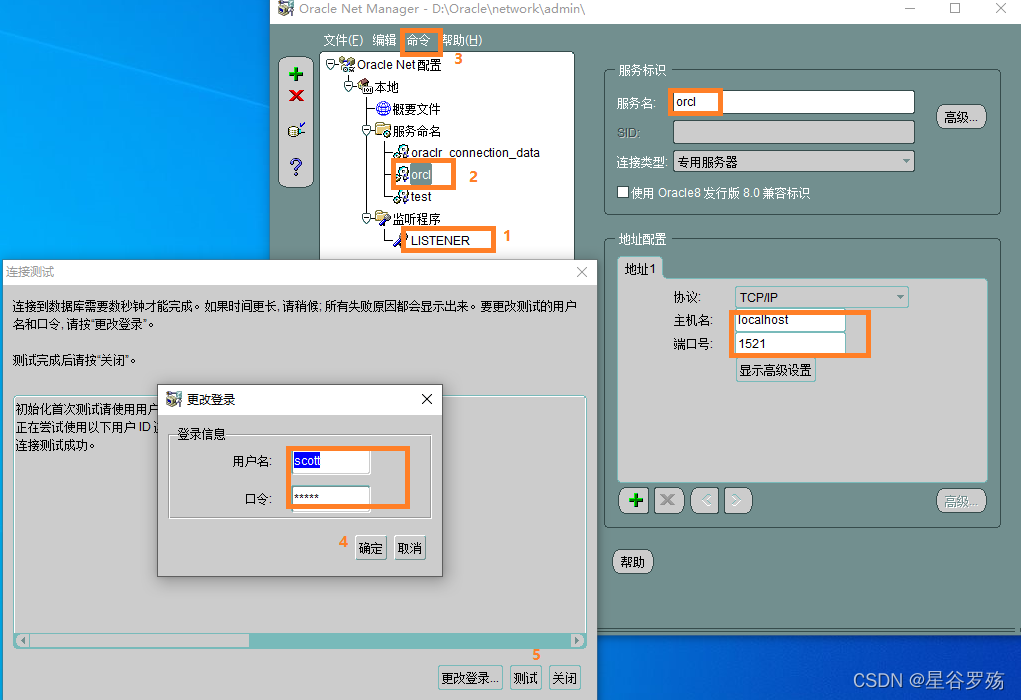Click the 高级... button beside 服务名
The height and width of the screenshot is (700, 1021).
(x=961, y=117)
